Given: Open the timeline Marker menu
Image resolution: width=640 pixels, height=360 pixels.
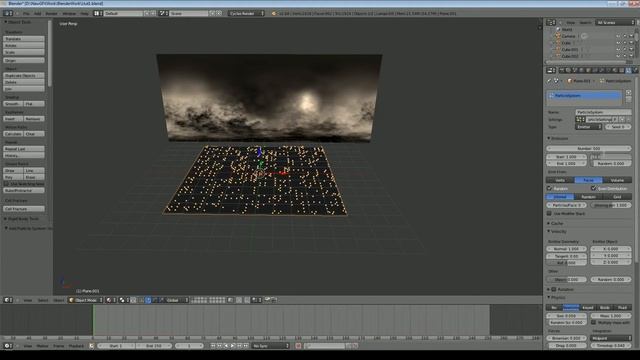Looking at the screenshot, I should coord(42,346).
